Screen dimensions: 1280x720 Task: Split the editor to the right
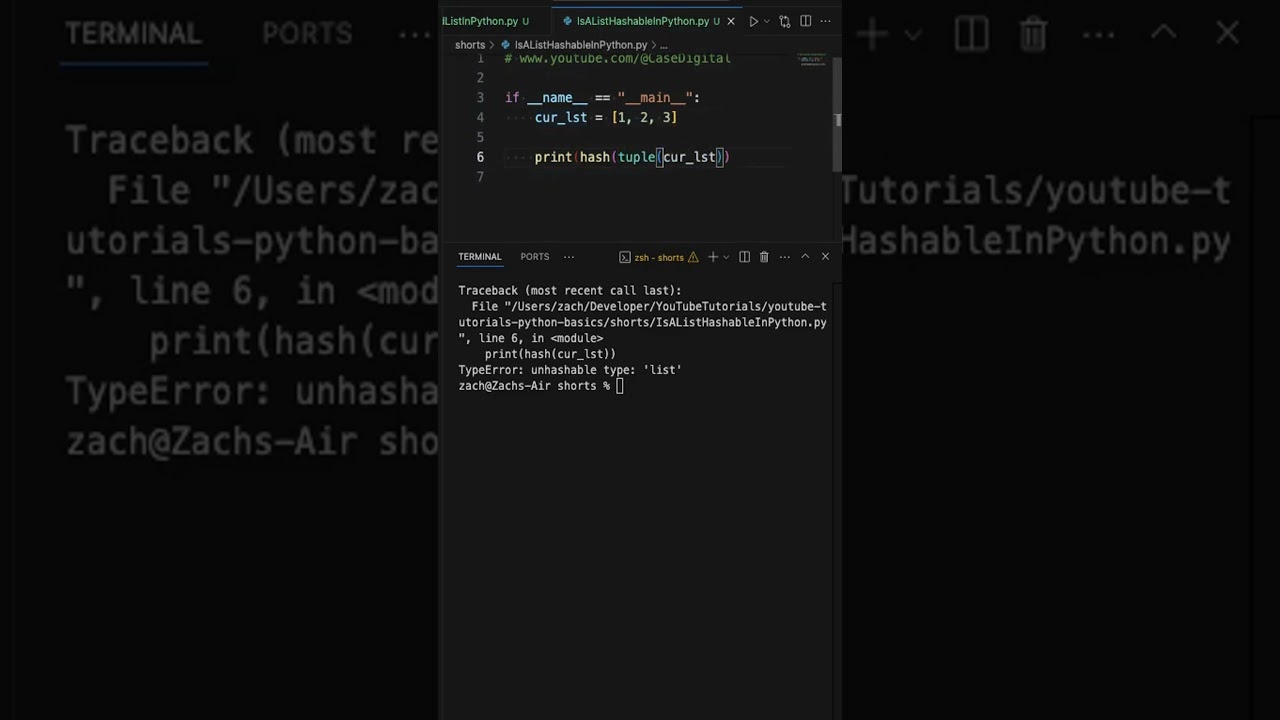point(805,21)
